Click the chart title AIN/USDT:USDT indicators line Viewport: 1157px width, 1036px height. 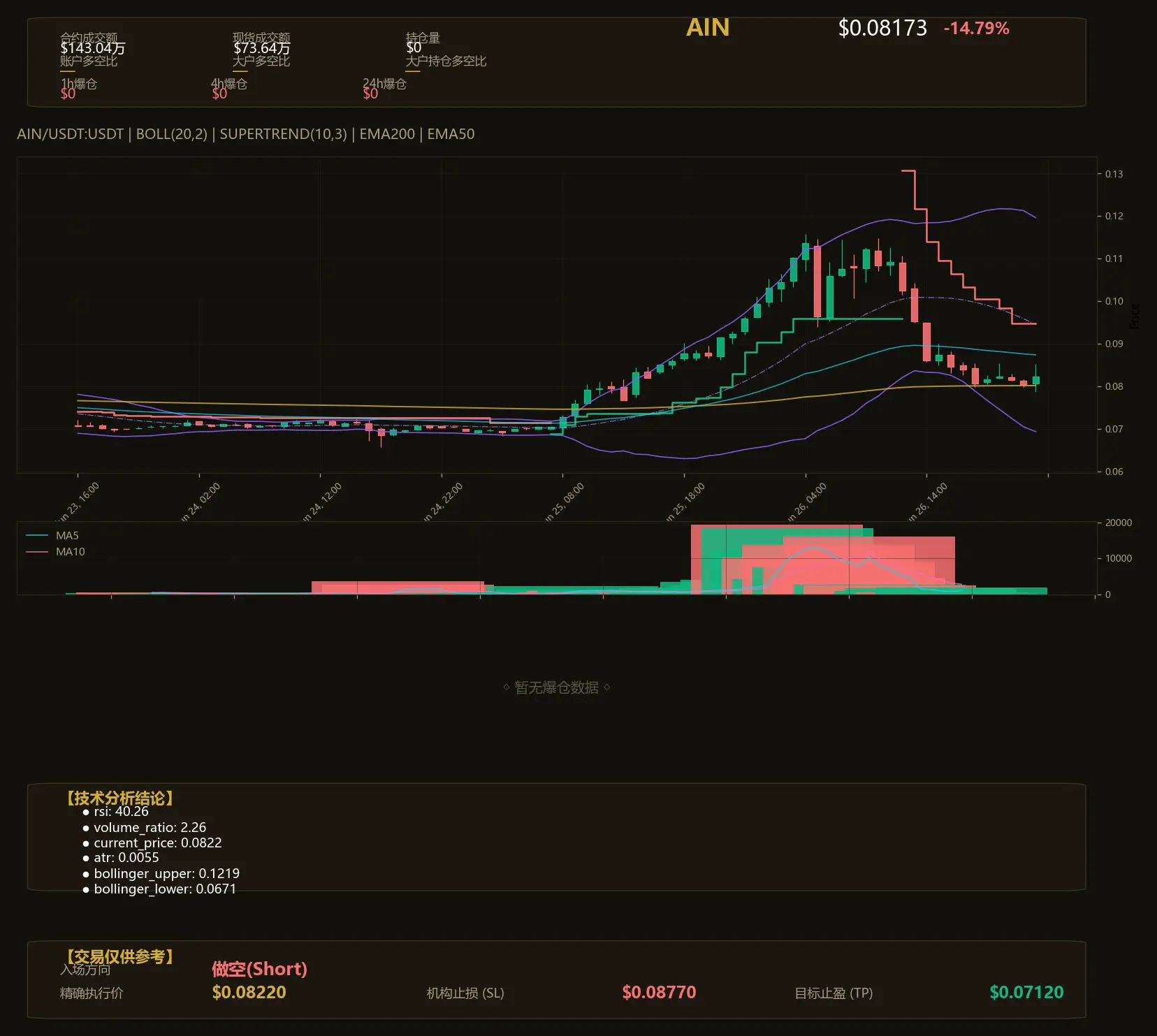(246, 134)
